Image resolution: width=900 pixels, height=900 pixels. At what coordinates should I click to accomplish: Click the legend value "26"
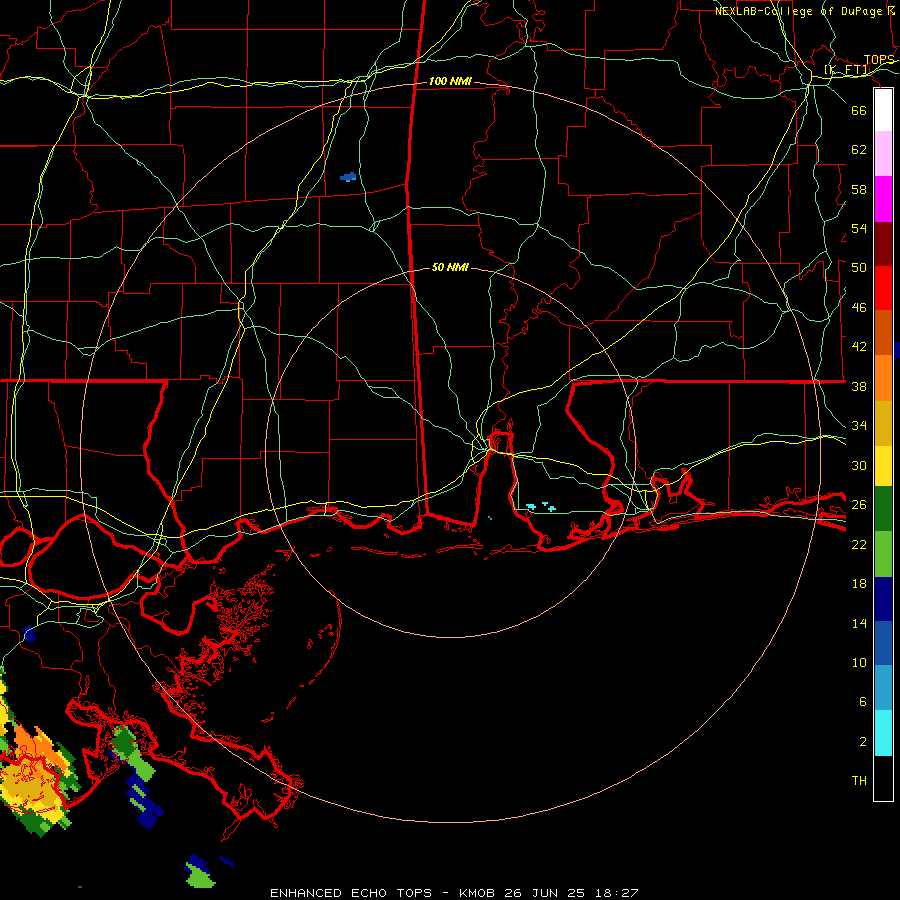click(x=859, y=505)
